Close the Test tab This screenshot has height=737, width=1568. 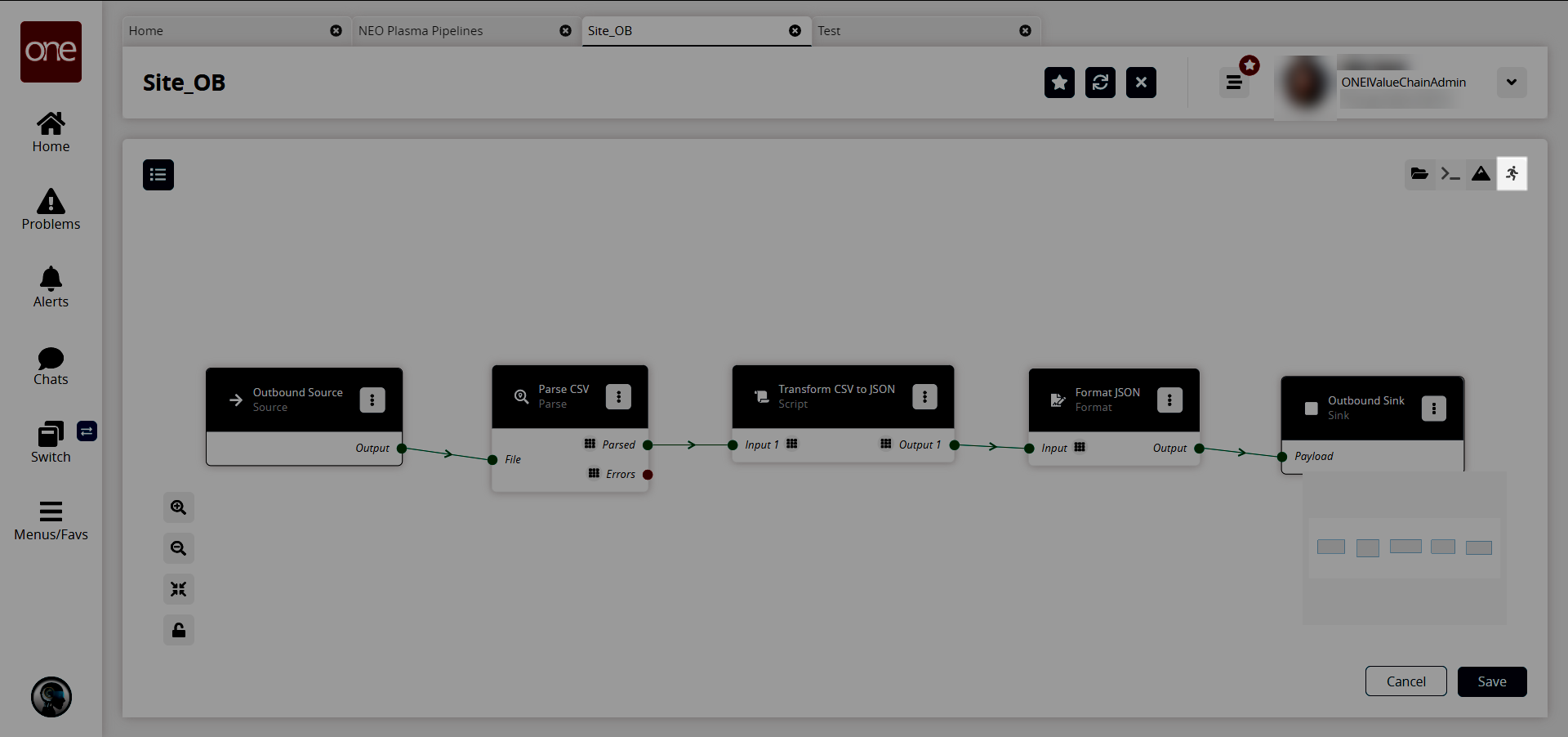coord(1025,31)
